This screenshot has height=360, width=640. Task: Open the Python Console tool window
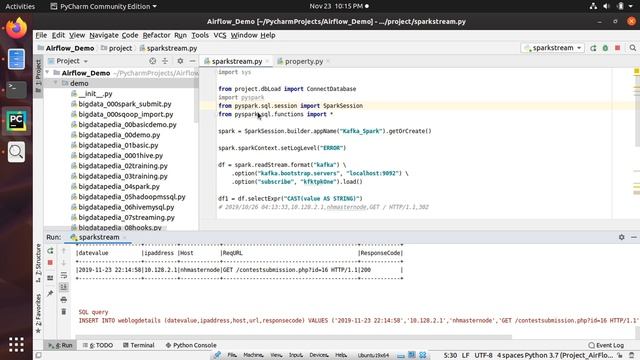191,345
